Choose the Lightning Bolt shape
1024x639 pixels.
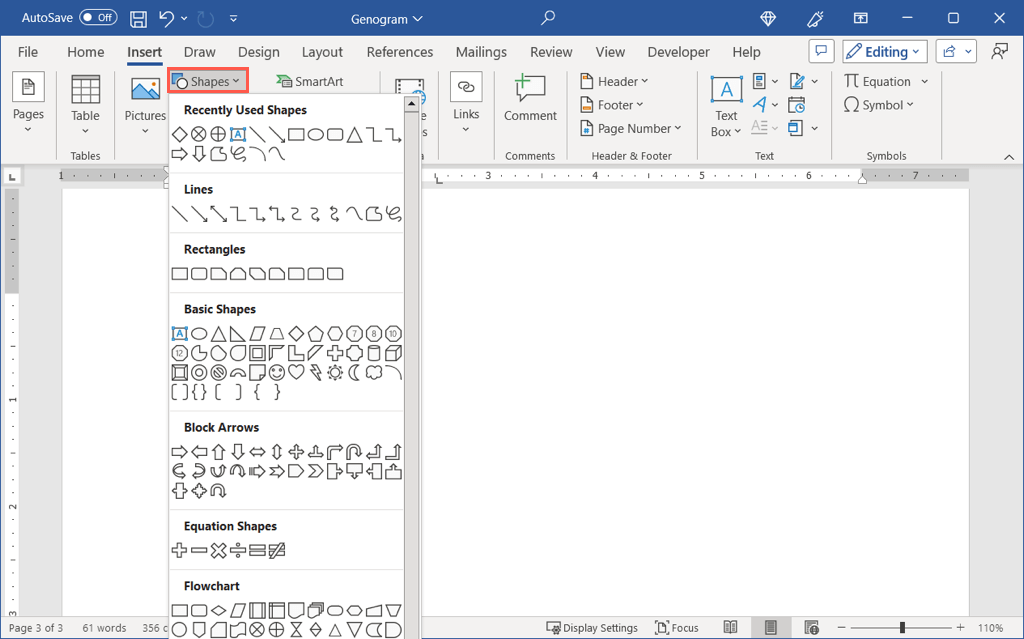pyautogui.click(x=316, y=373)
